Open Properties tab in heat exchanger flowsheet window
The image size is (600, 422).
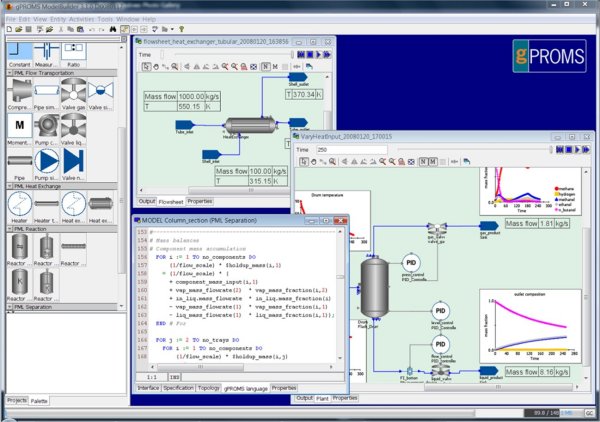pyautogui.click(x=200, y=201)
